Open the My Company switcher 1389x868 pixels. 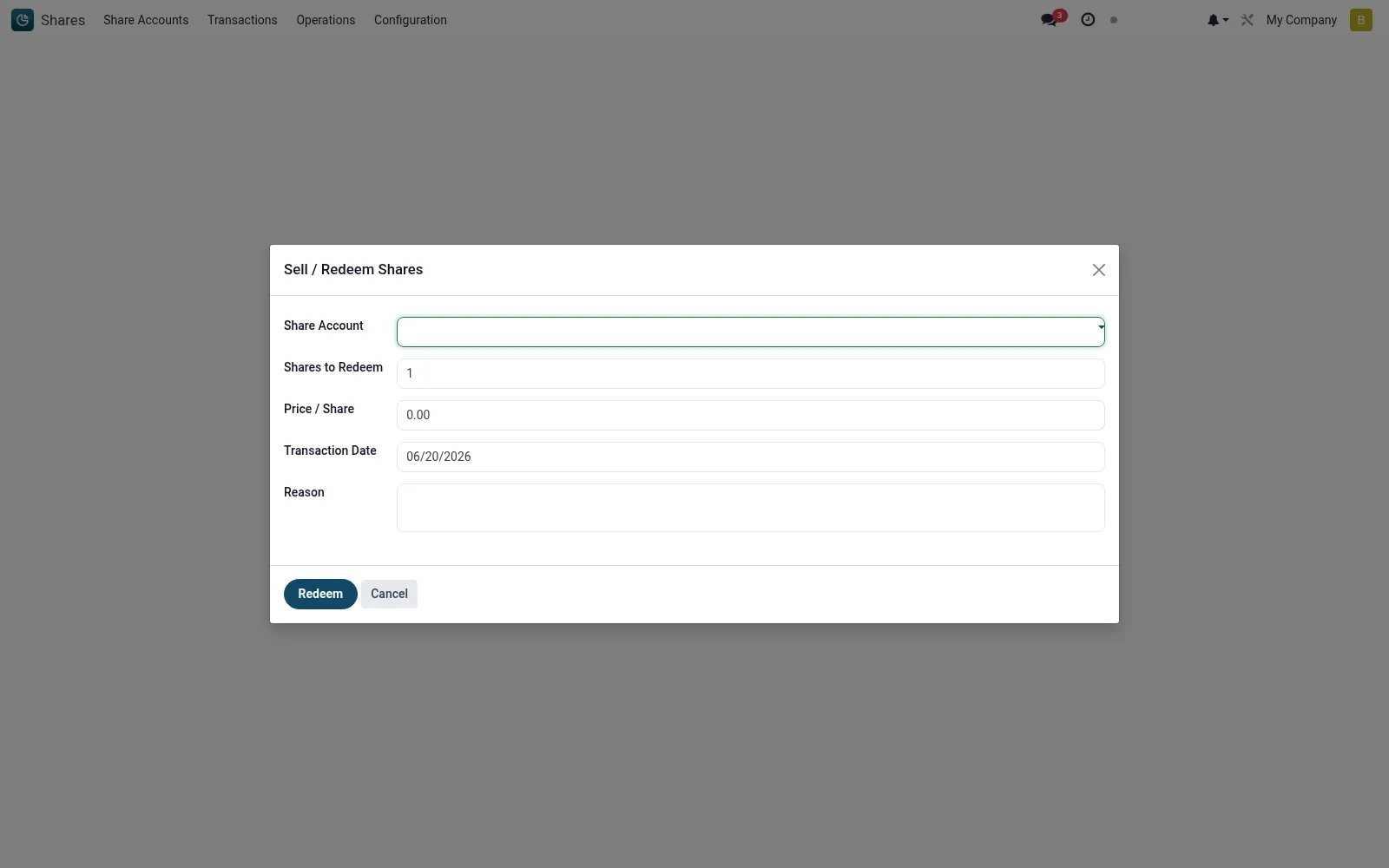[x=1301, y=20]
